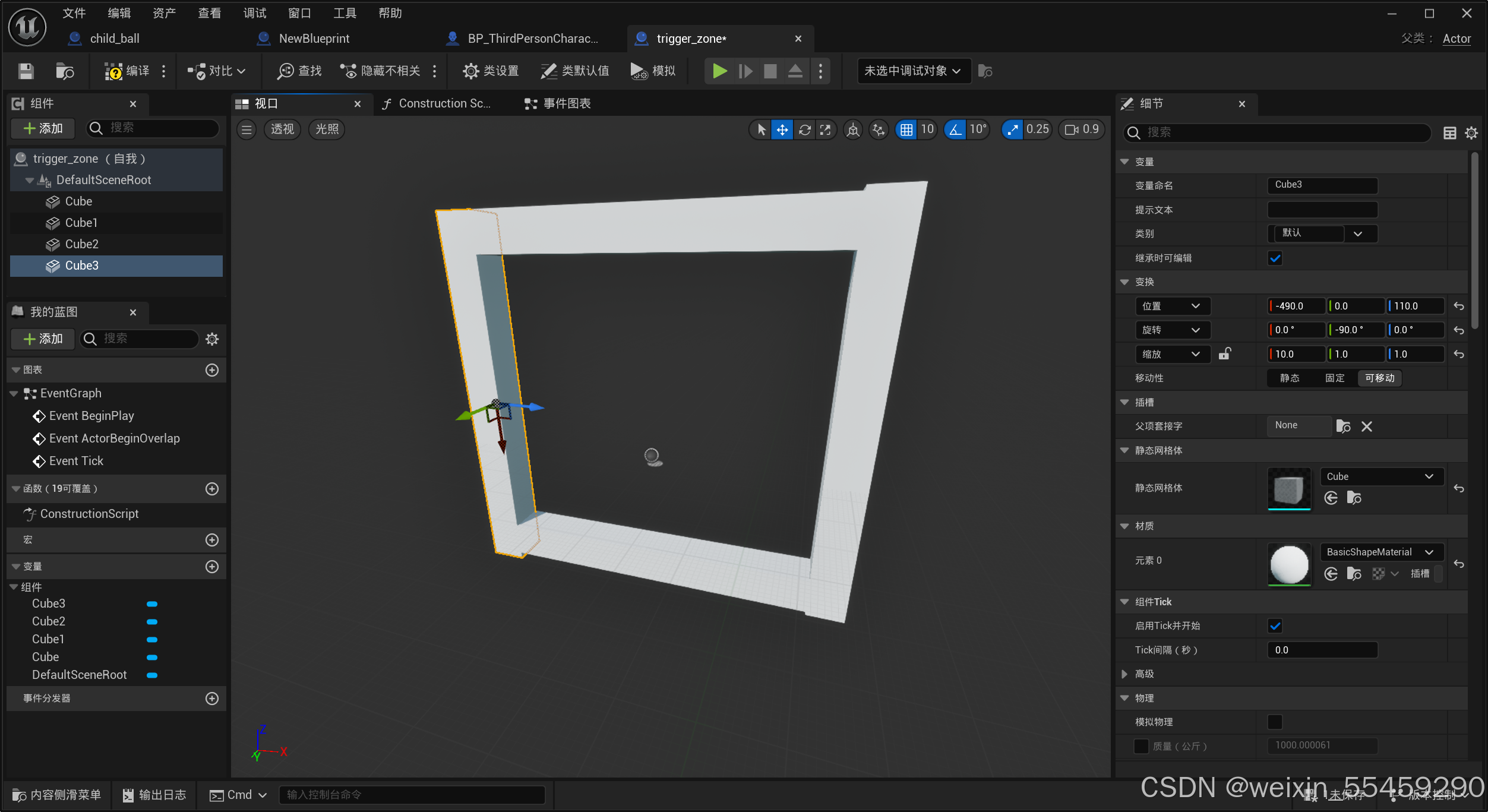This screenshot has height=812, width=1488.
Task: Collapse the DefaultSceneRoot tree node
Action: click(x=29, y=180)
